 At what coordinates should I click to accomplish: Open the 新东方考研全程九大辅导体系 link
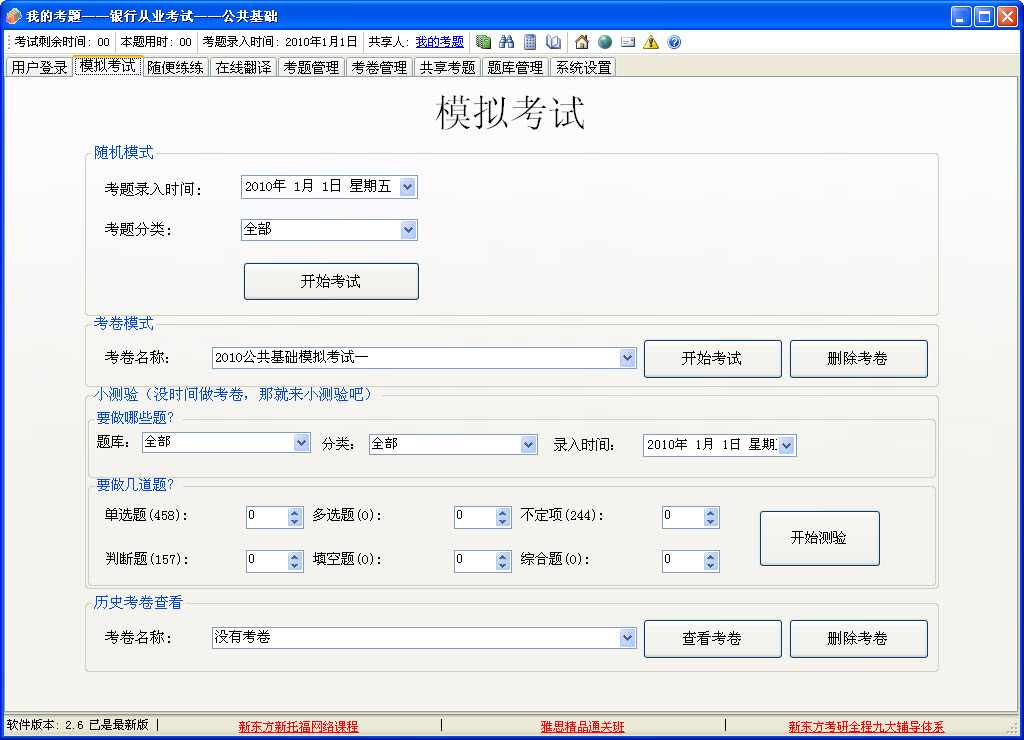point(866,726)
